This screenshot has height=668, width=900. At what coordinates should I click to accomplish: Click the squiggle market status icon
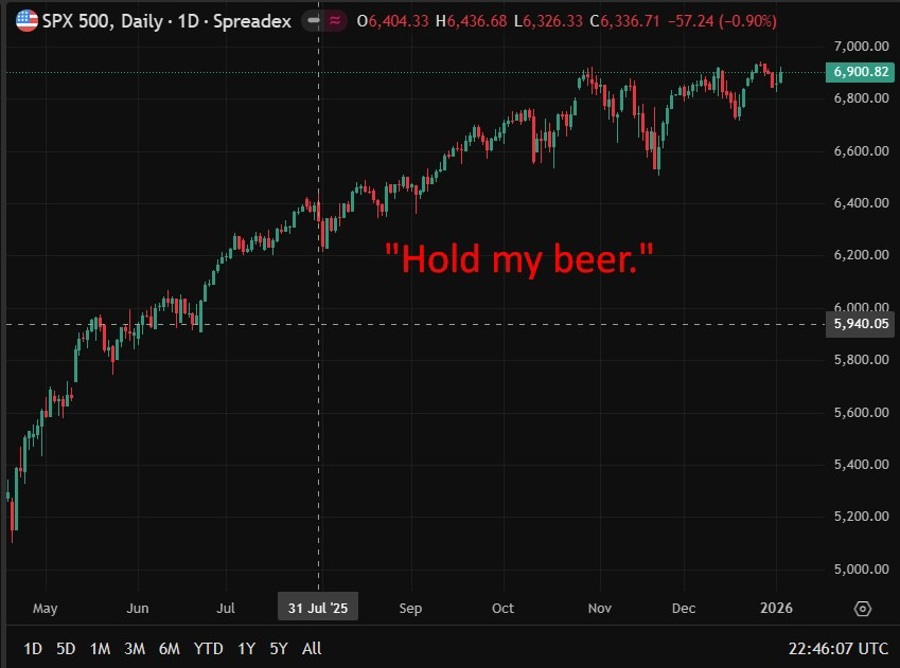point(335,20)
